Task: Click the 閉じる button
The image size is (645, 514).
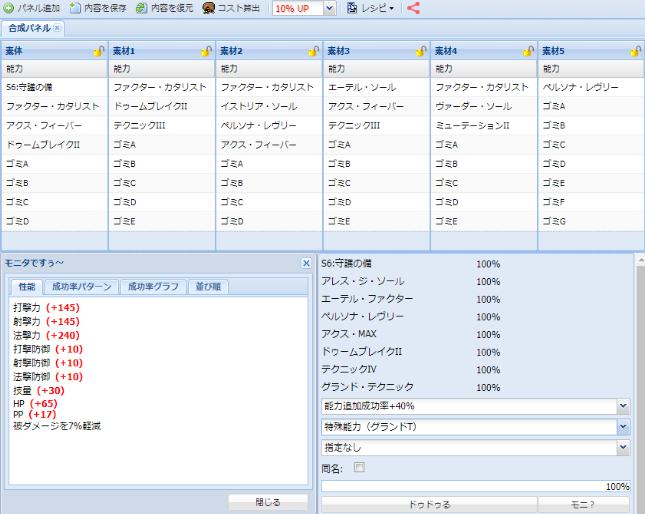Action: (x=267, y=502)
